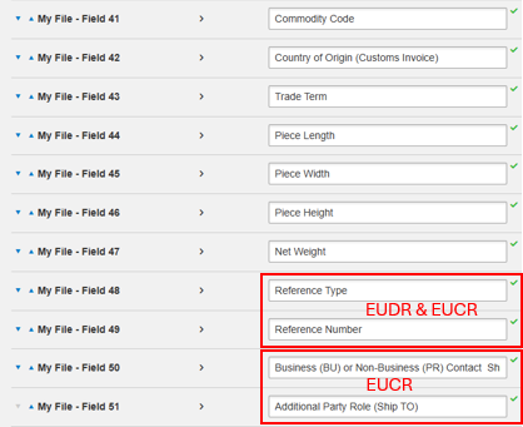
Task: Expand chevron for My File - Field 51
Action: pos(201,407)
